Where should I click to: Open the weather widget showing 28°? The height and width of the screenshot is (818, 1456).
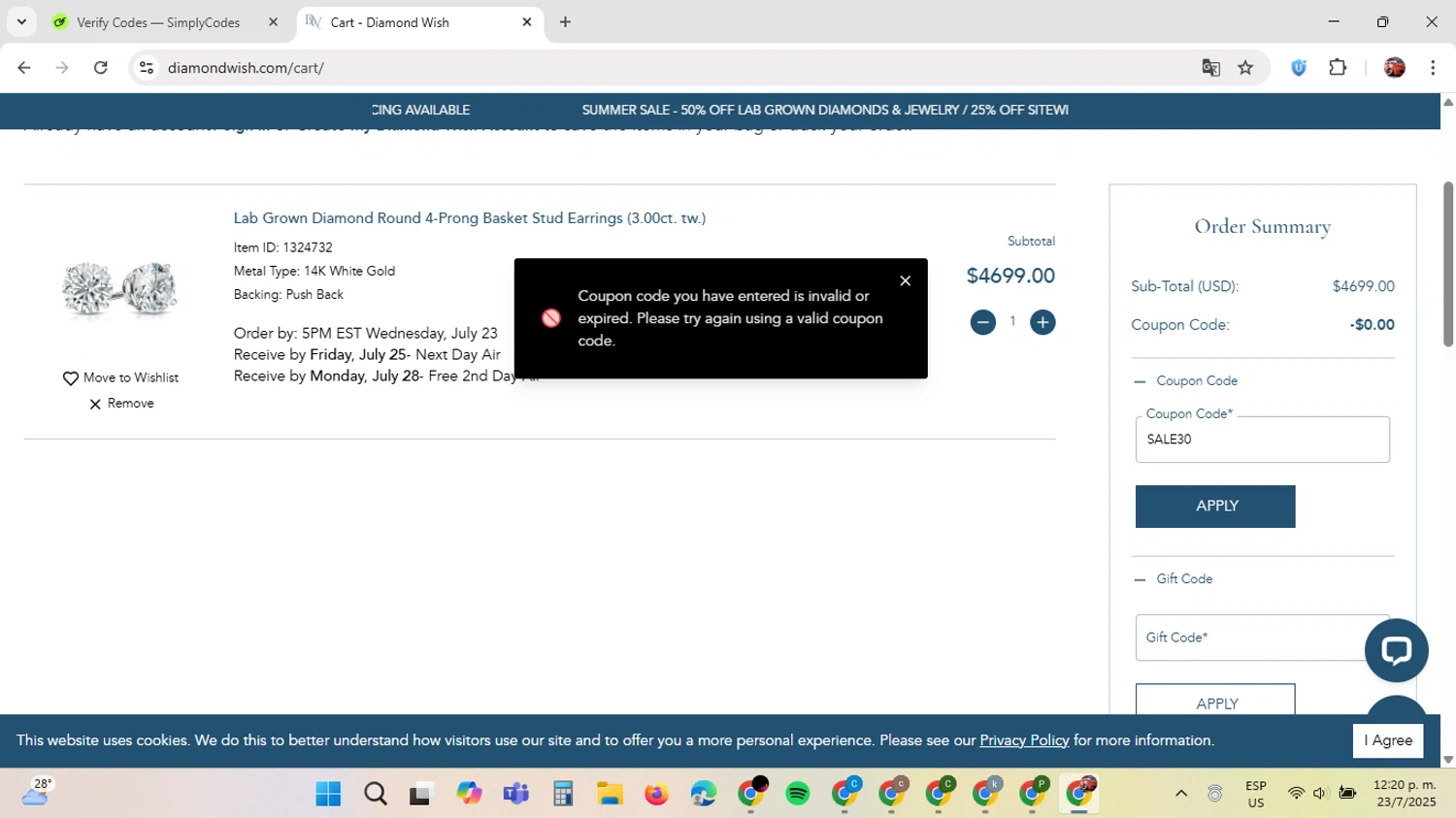35,793
